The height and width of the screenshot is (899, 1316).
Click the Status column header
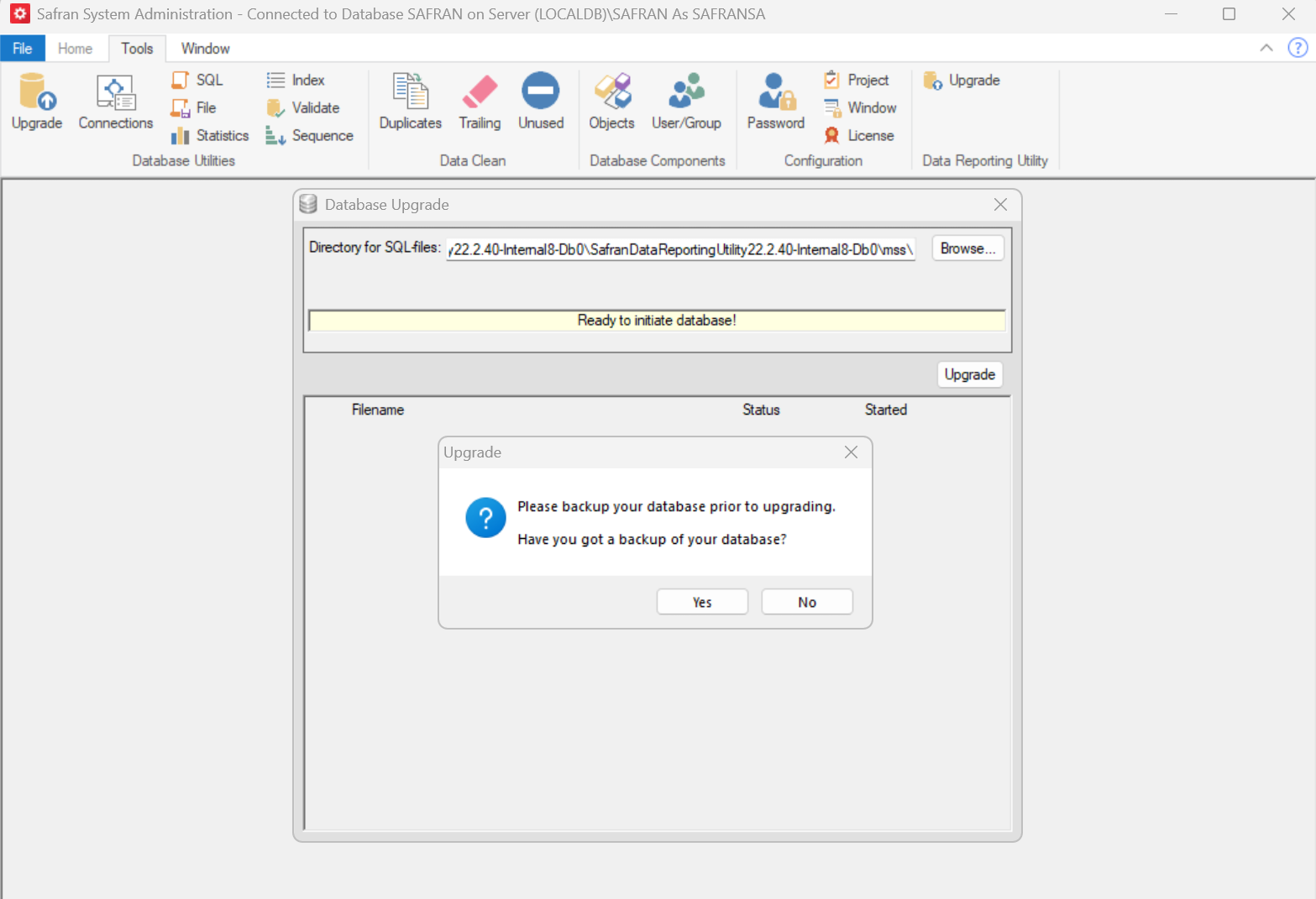(x=761, y=410)
